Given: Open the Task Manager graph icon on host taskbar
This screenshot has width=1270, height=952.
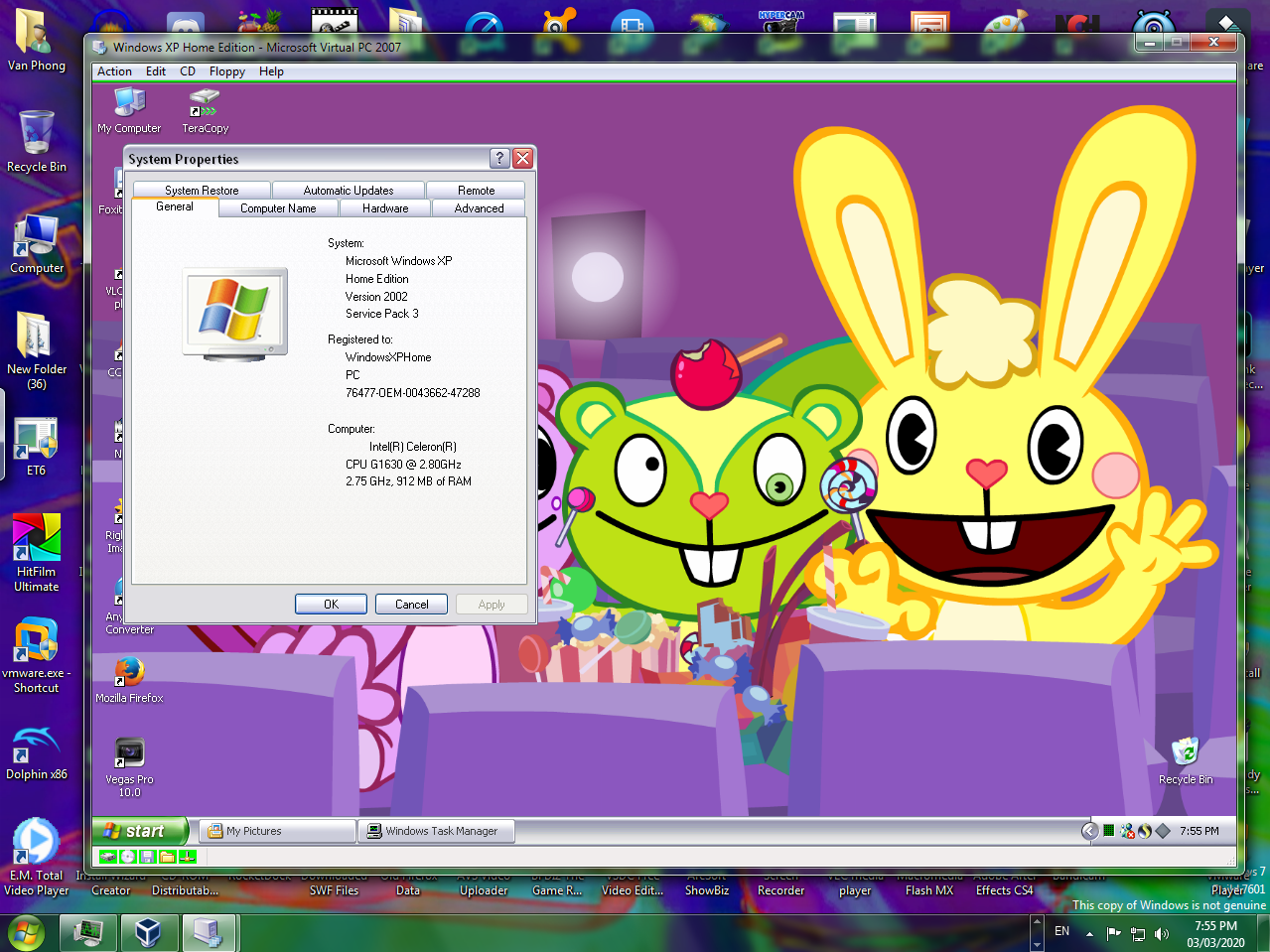Looking at the screenshot, I should pyautogui.click(x=87, y=933).
